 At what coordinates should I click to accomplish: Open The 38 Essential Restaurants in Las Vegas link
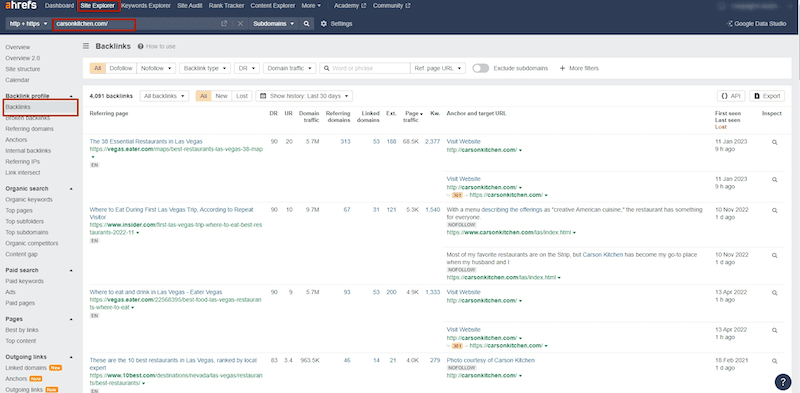point(146,141)
